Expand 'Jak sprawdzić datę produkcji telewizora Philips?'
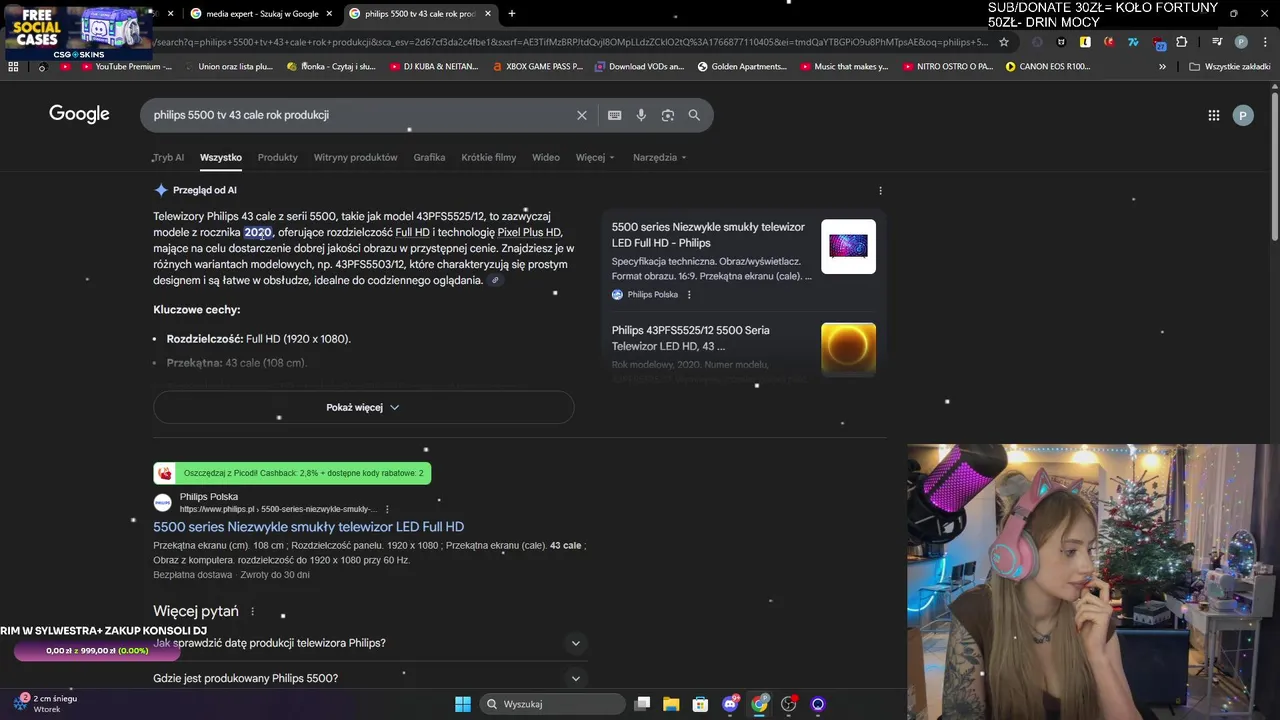 point(369,643)
